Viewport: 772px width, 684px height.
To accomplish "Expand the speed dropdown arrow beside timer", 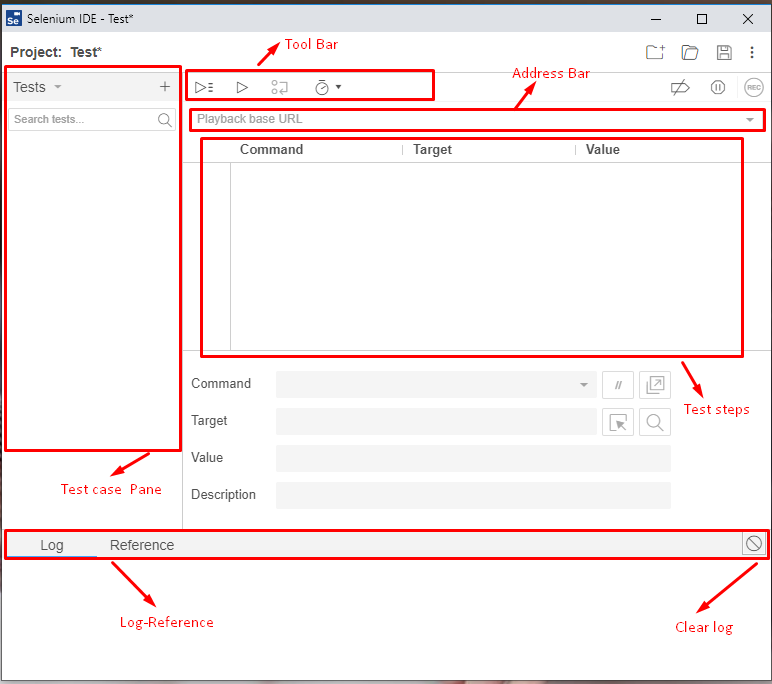I will coord(338,87).
